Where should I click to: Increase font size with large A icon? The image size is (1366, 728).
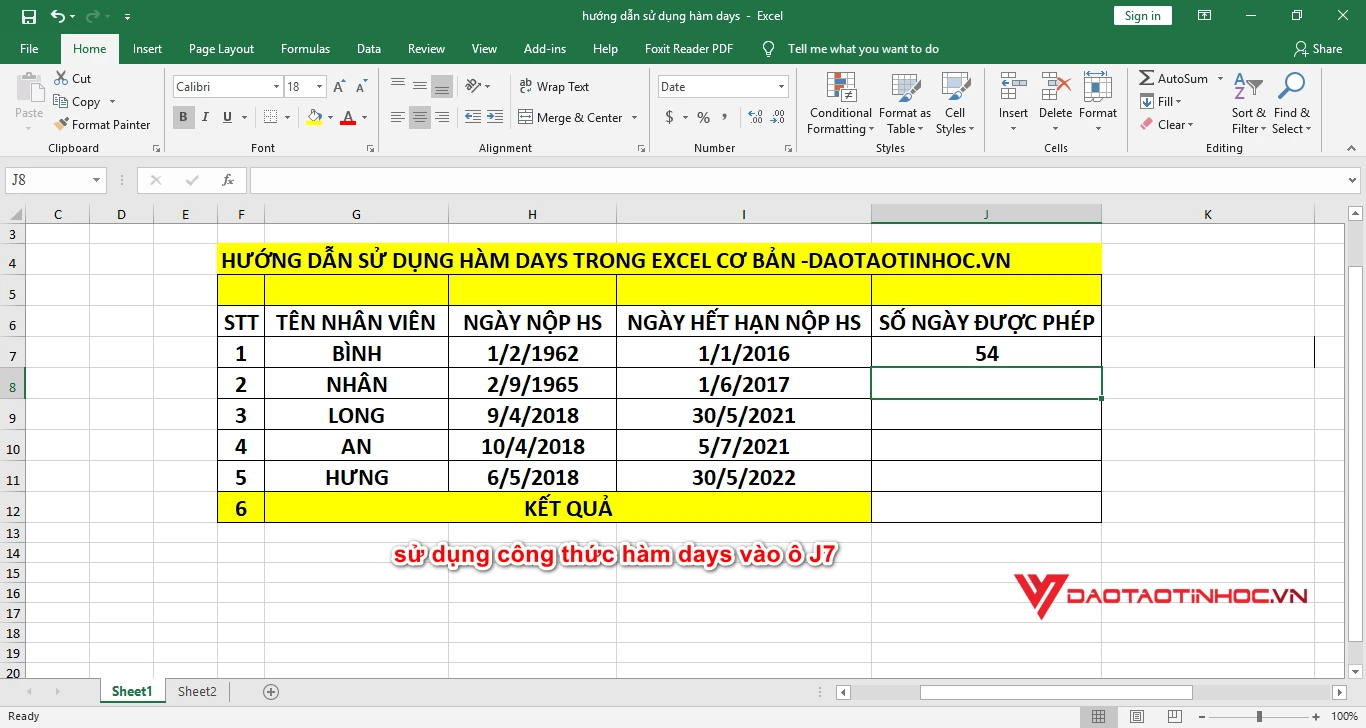click(339, 87)
